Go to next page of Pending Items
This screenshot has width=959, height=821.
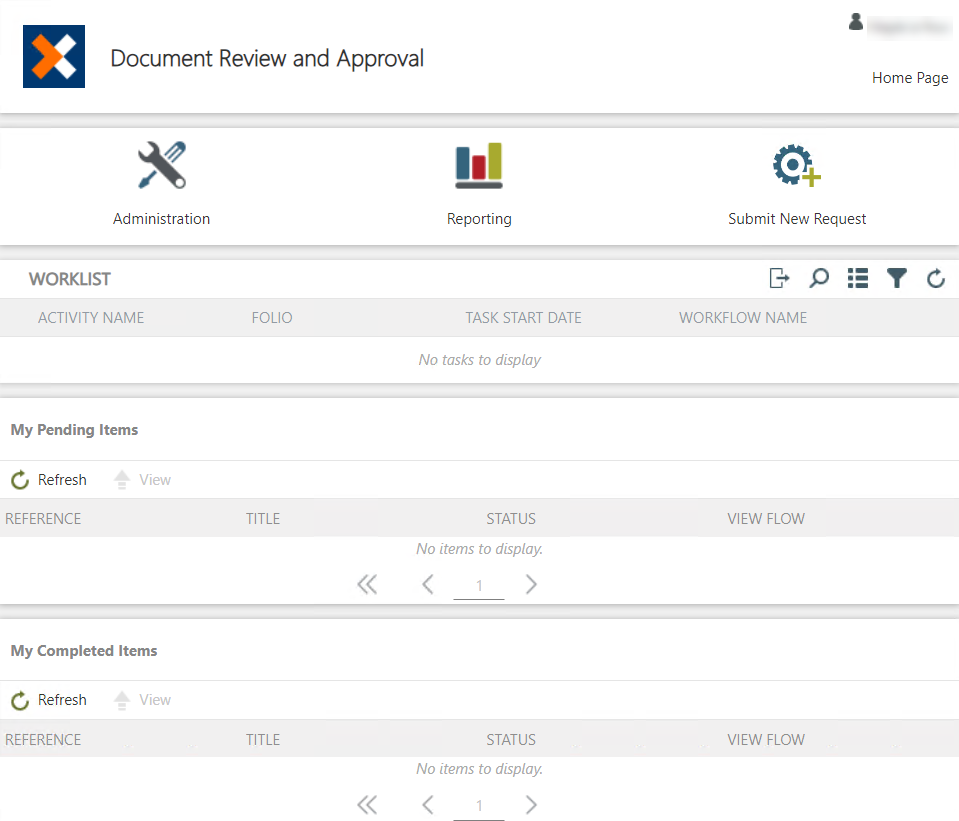(x=532, y=585)
